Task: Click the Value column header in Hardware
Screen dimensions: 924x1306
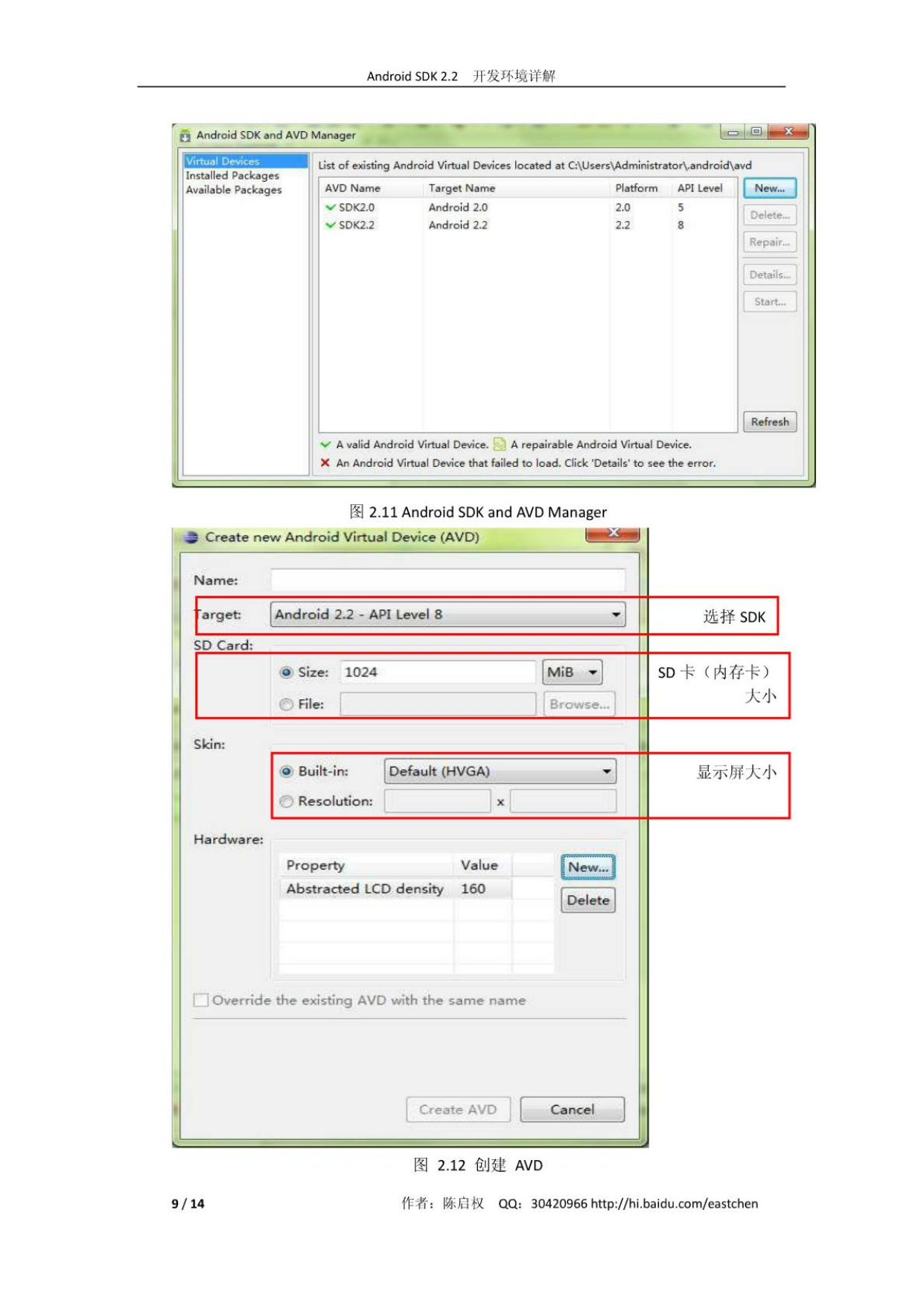Action: tap(482, 865)
